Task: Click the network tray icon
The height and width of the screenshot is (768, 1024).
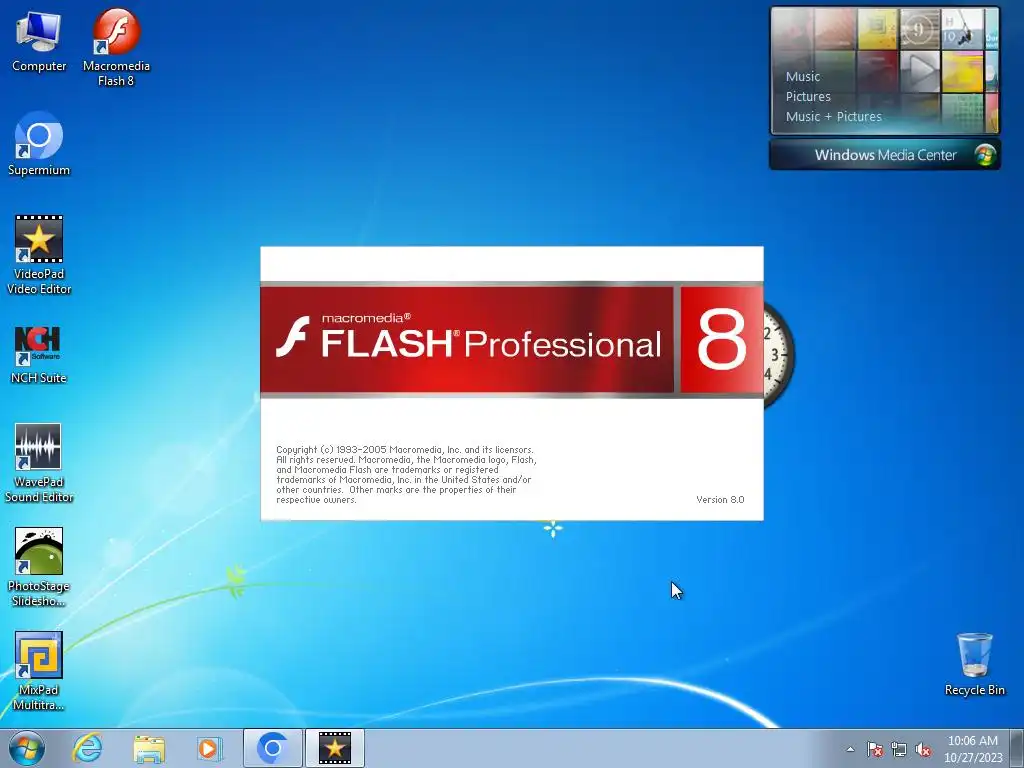Action: point(899,749)
